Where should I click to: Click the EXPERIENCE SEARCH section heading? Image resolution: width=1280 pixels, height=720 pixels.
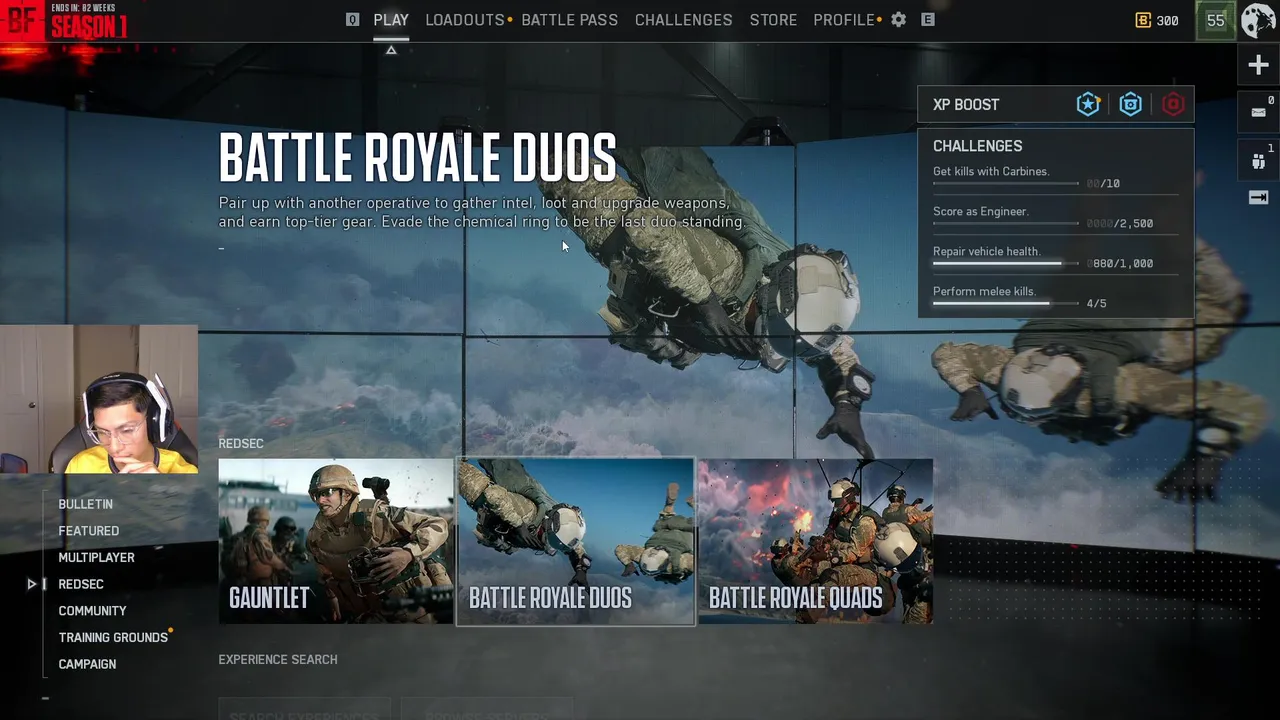click(278, 660)
